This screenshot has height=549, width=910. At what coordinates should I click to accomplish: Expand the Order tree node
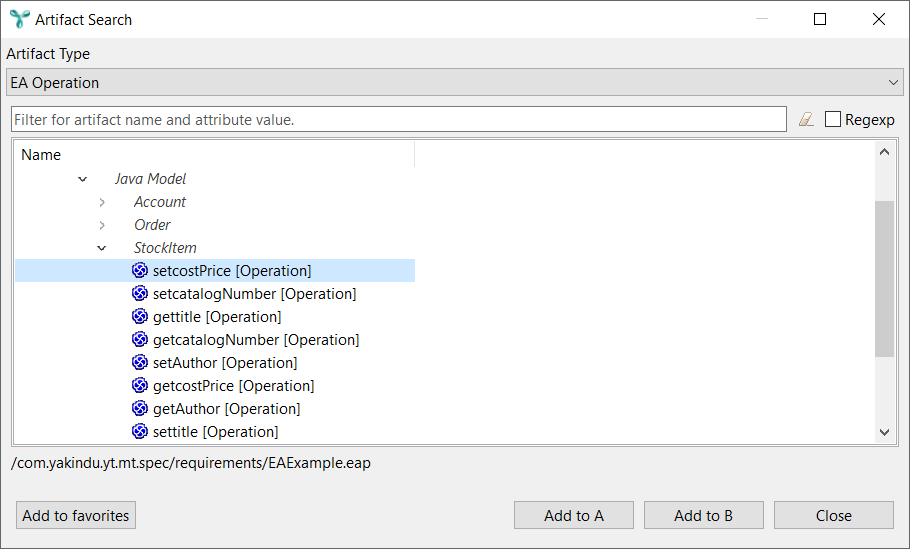[x=102, y=225]
